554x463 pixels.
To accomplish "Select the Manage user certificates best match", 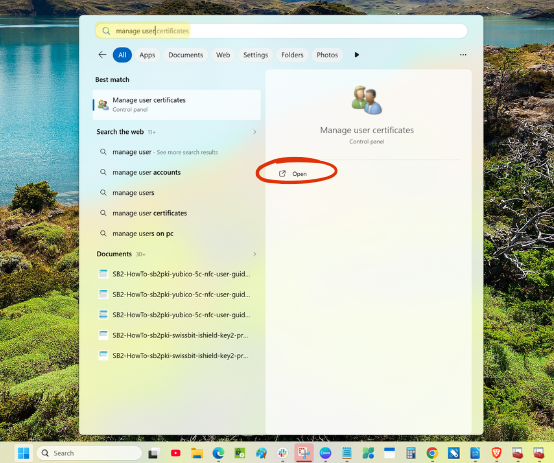I will (x=177, y=105).
